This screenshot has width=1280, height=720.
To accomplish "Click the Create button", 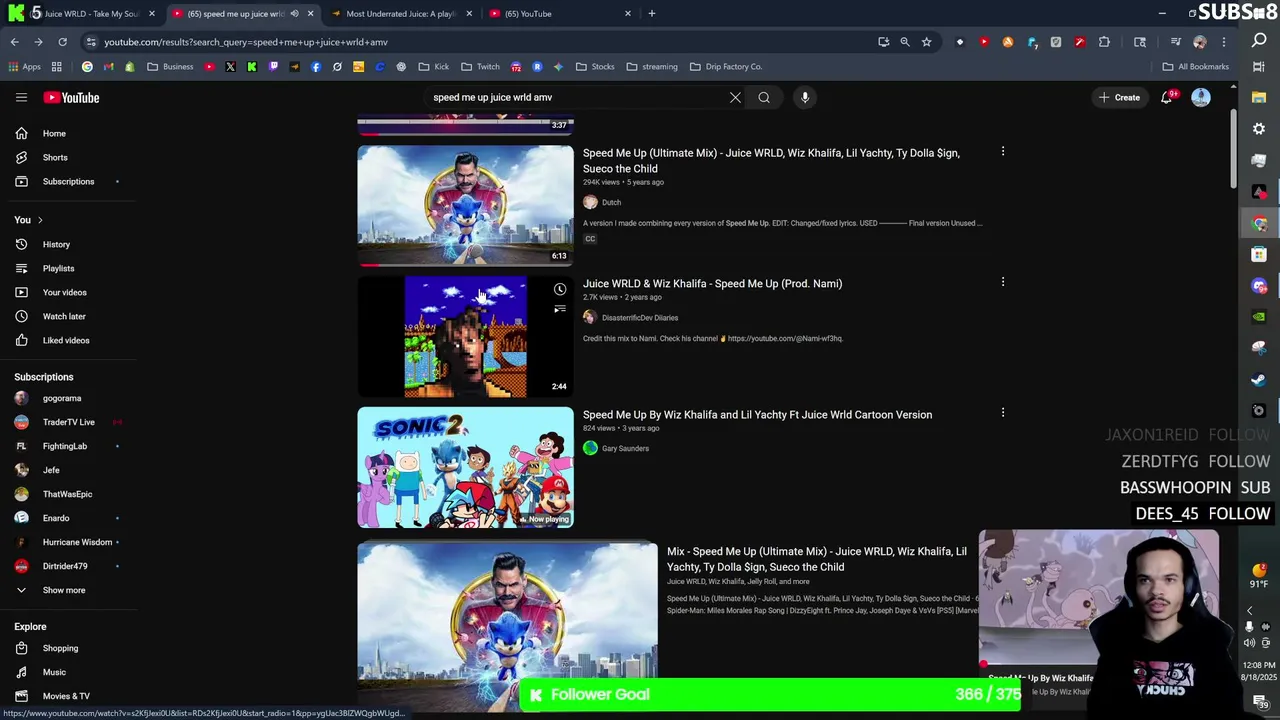I will pos(1119,97).
